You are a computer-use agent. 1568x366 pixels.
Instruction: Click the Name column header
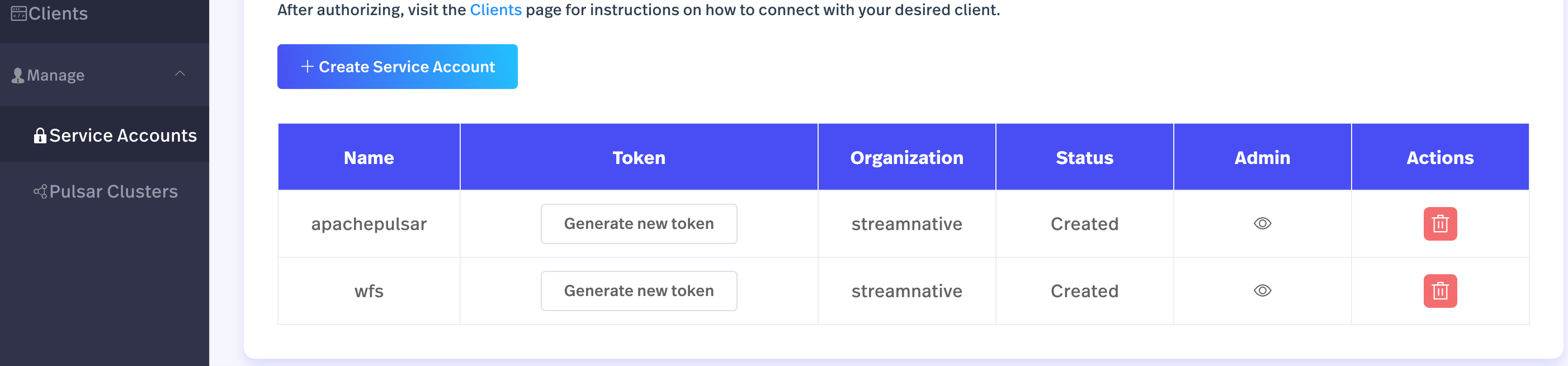click(x=369, y=157)
